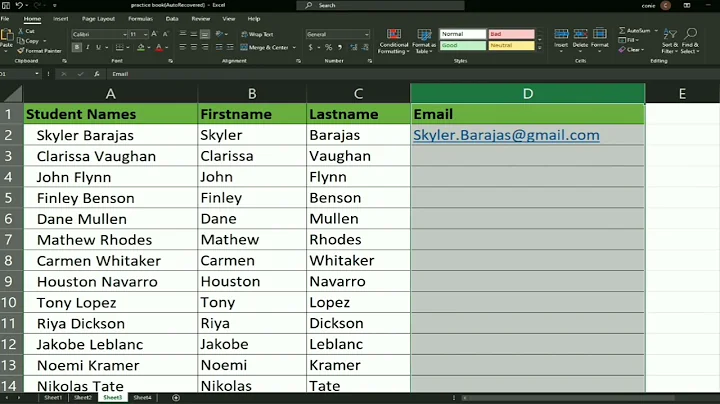This screenshot has width=720, height=404.
Task: Open the Merge & Center dropdown arrow
Action: pyautogui.click(x=294, y=47)
